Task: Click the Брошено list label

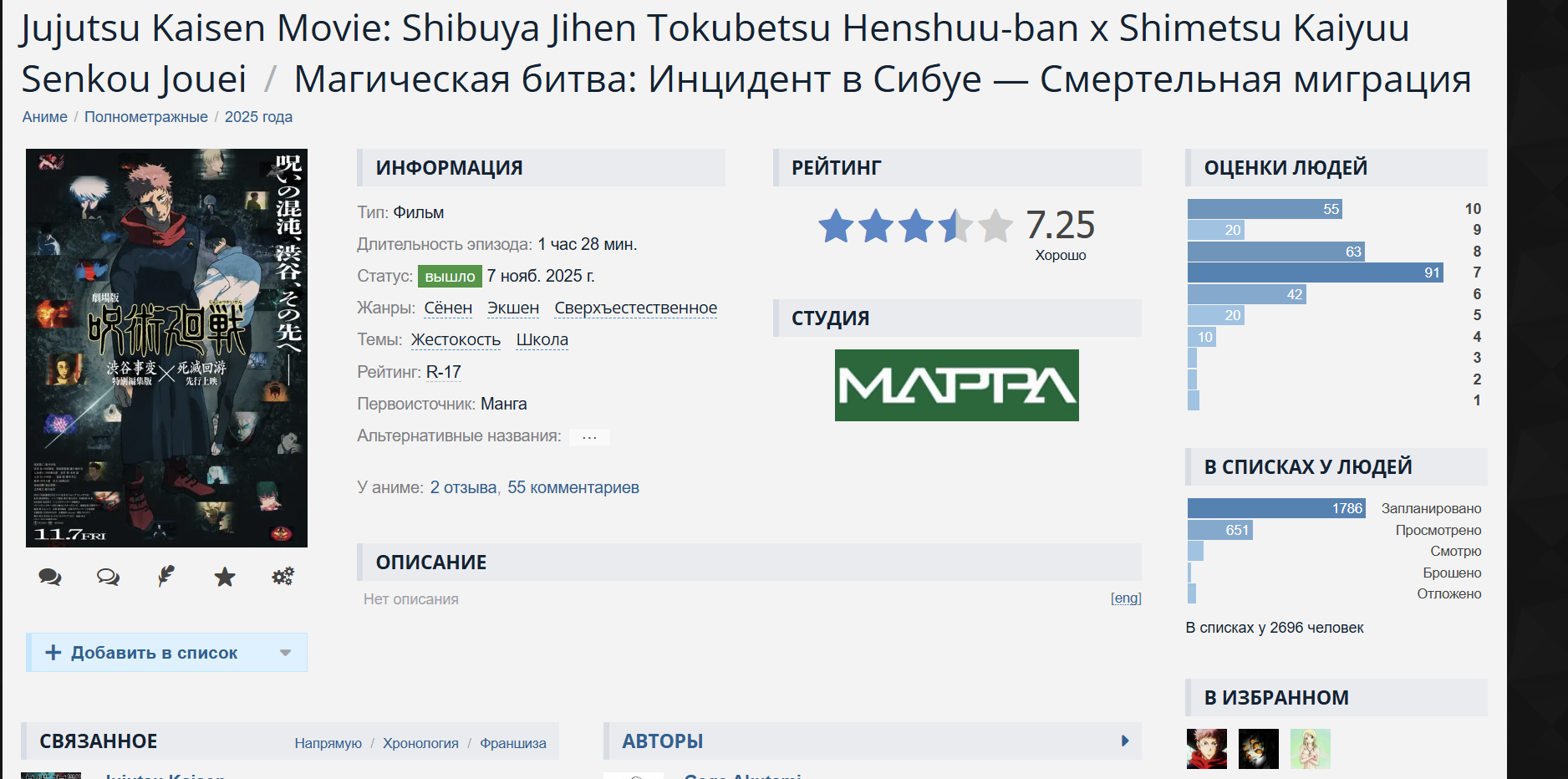Action: [x=1453, y=573]
